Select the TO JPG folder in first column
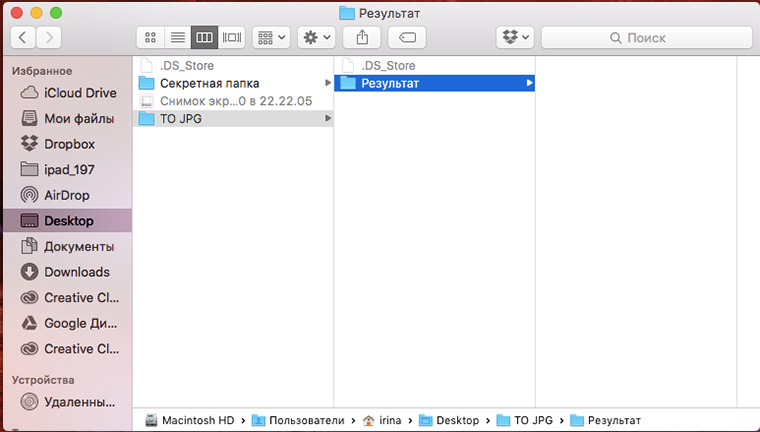Screen dimensions: 760x432 click(181, 118)
